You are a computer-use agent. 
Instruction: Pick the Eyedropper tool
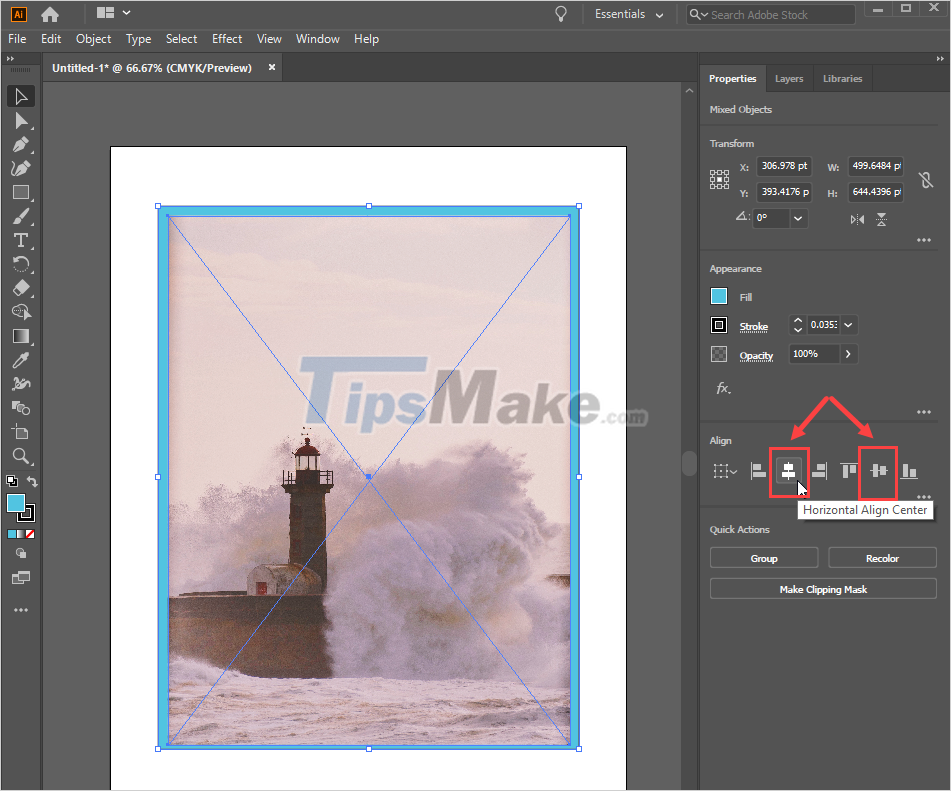coord(21,360)
